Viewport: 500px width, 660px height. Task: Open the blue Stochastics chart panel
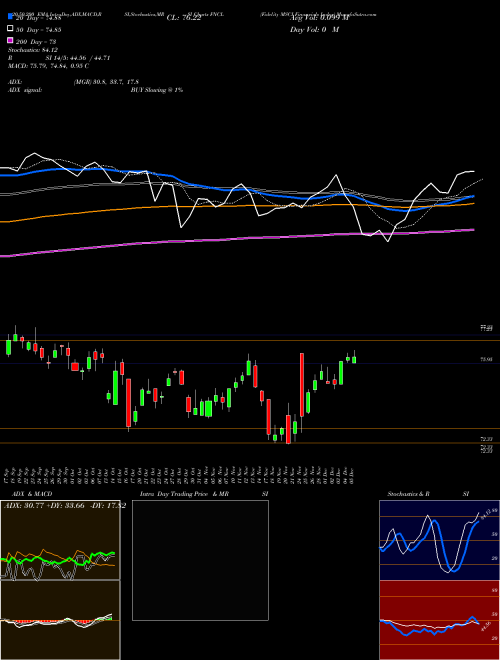[x=439, y=540]
